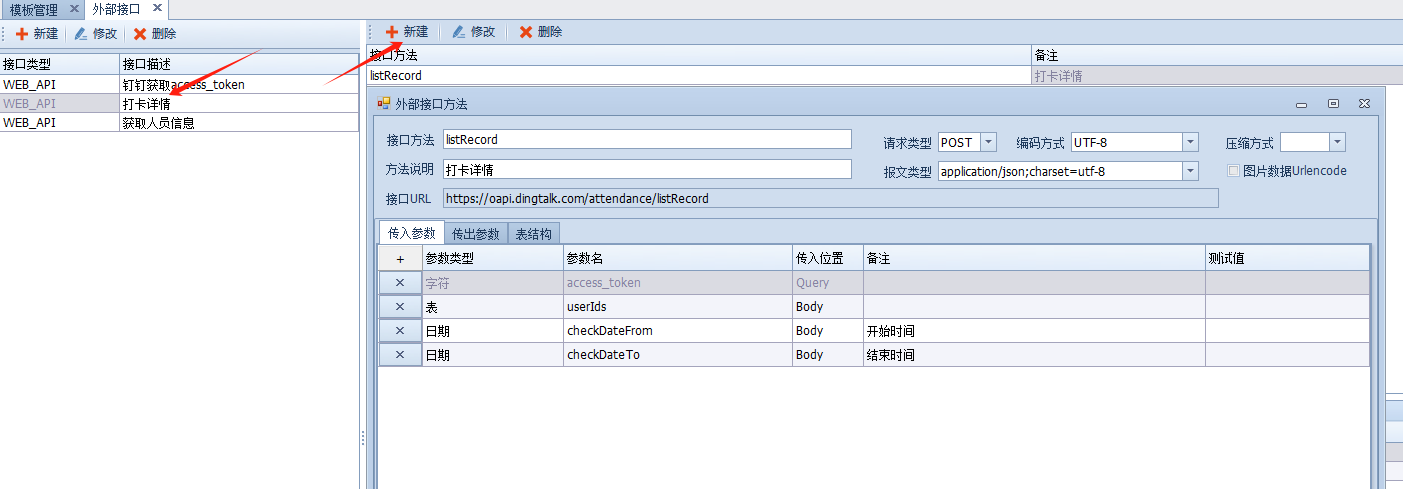Screen dimensions: 1403x489
Task: Remove the userIds parameter row
Action: 400,307
